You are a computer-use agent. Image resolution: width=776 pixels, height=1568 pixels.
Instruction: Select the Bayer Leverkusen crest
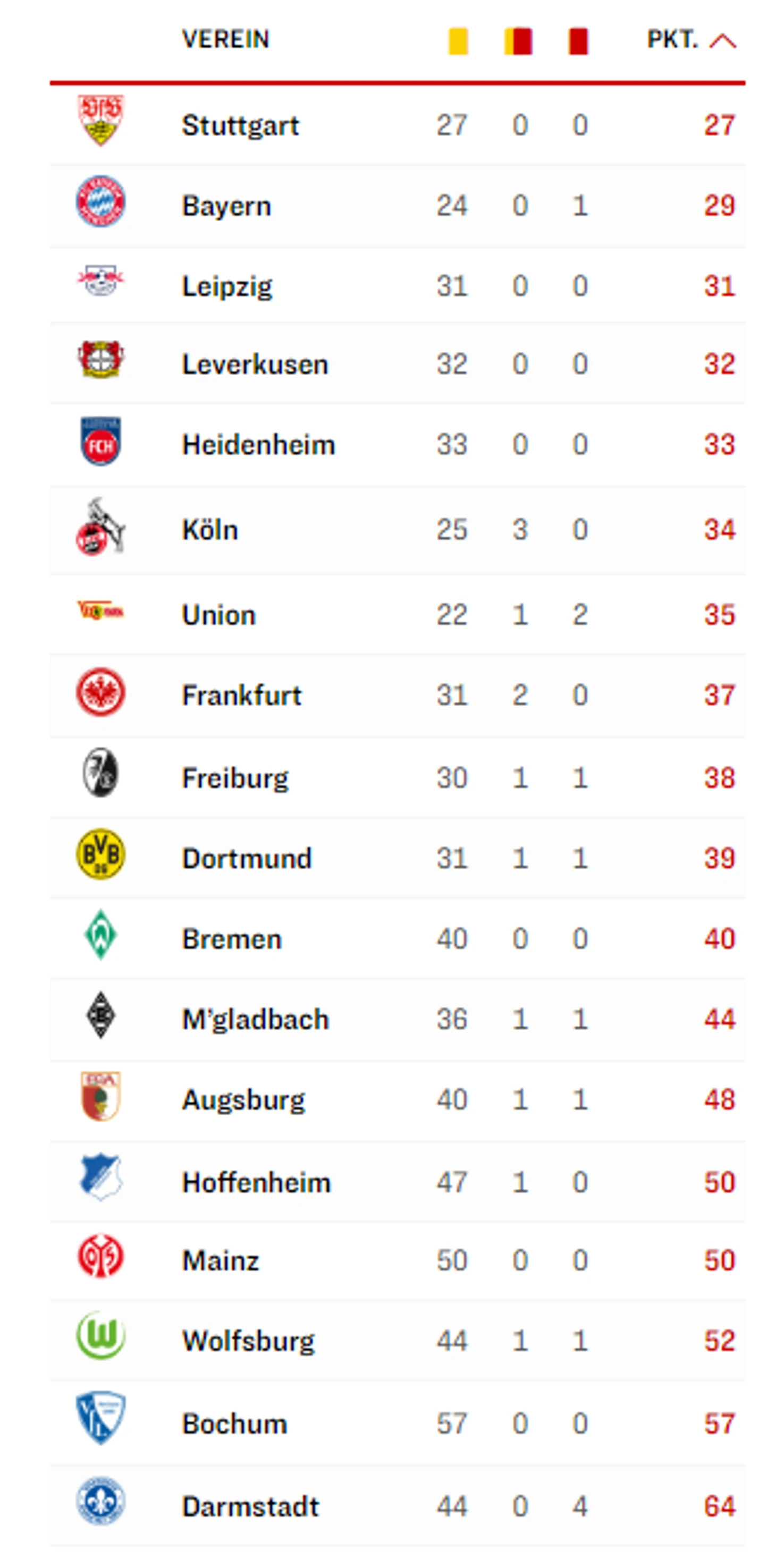100,359
